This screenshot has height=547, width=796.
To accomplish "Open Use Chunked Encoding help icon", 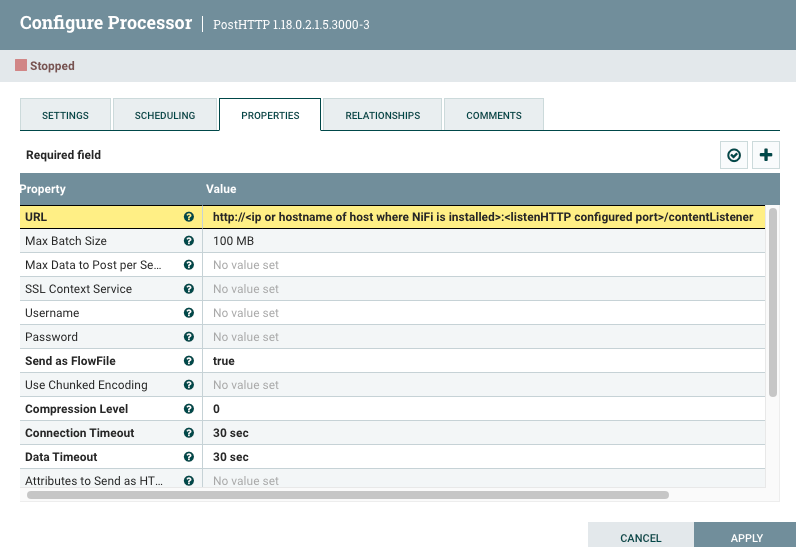I will pos(189,385).
